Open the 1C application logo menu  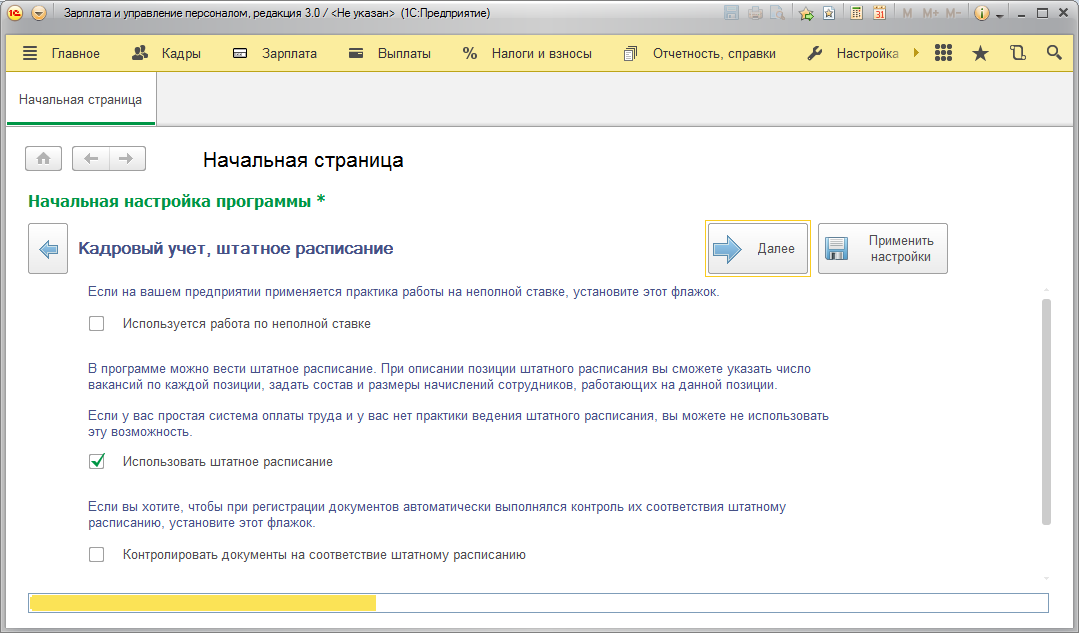pos(15,13)
